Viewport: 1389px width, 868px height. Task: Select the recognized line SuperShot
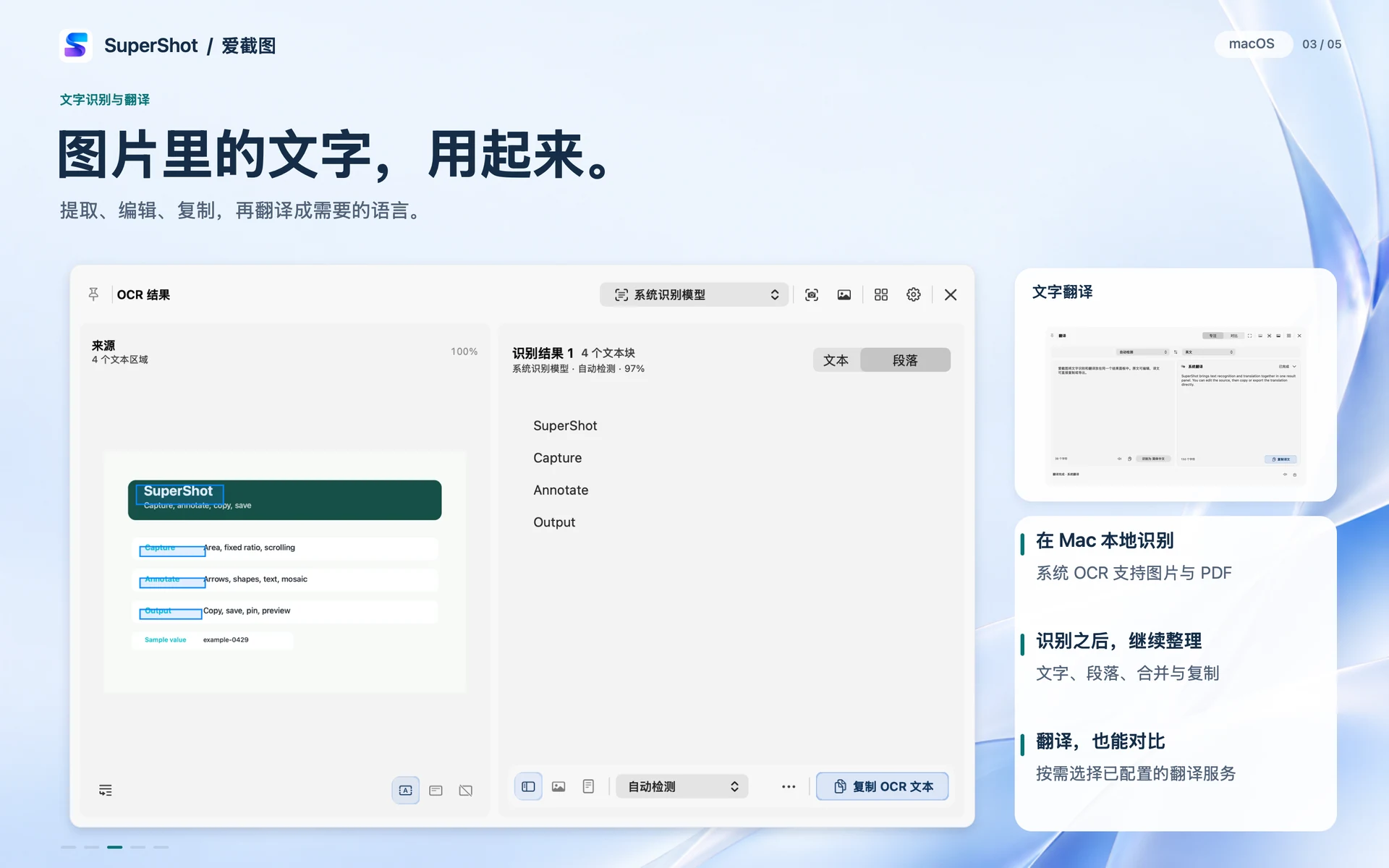[565, 426]
